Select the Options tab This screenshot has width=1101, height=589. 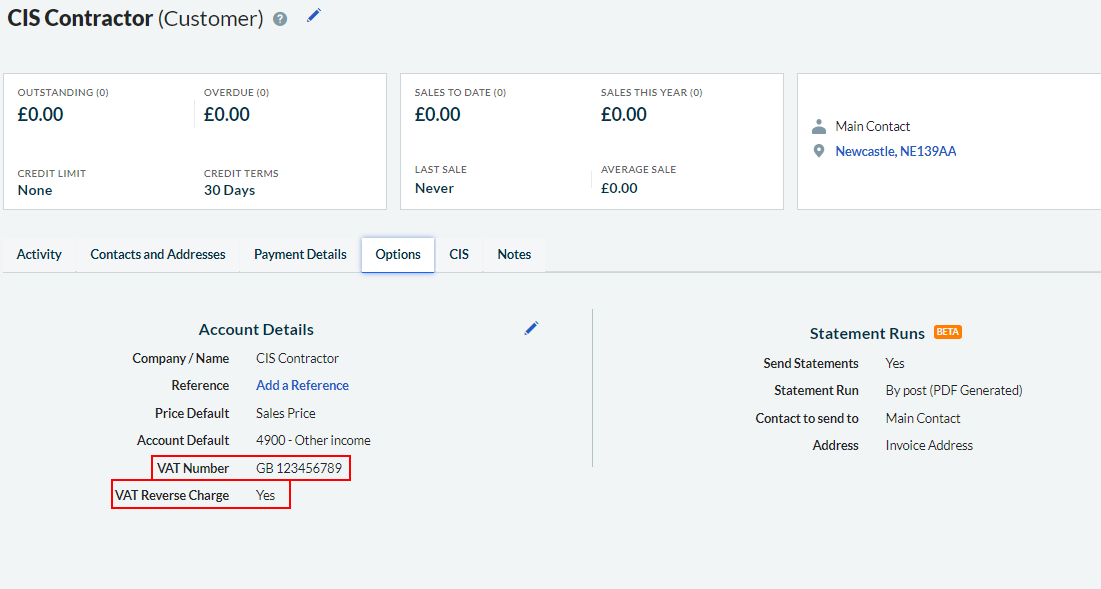coord(398,254)
